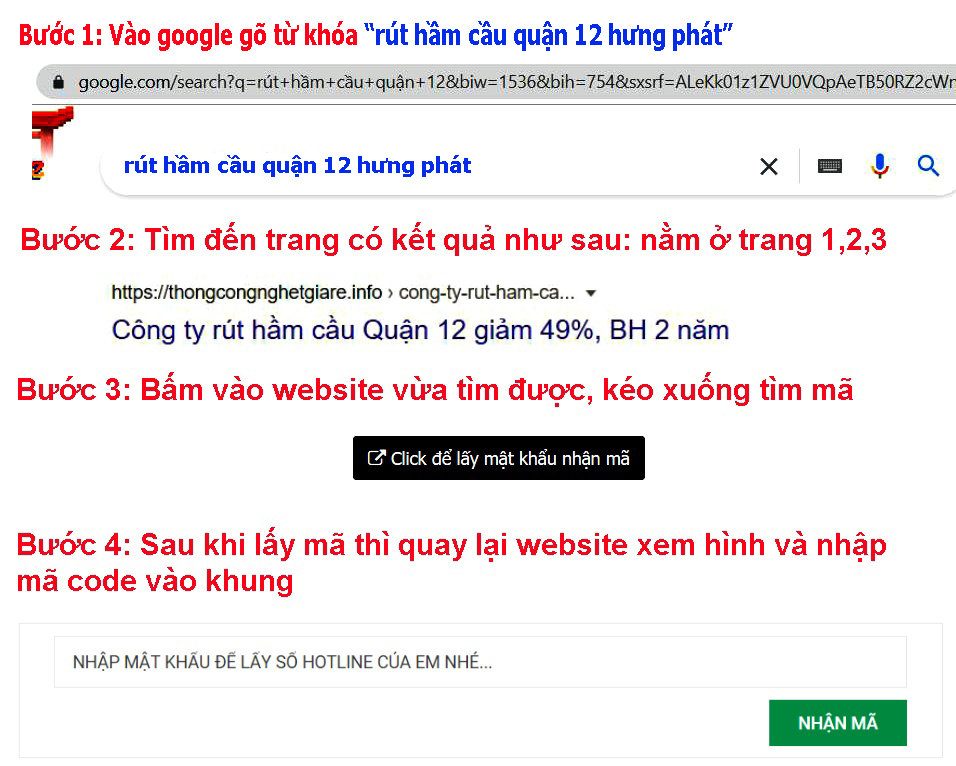This screenshot has width=956, height=766.
Task: Click inside the Google search box
Action: pyautogui.click(x=400, y=166)
